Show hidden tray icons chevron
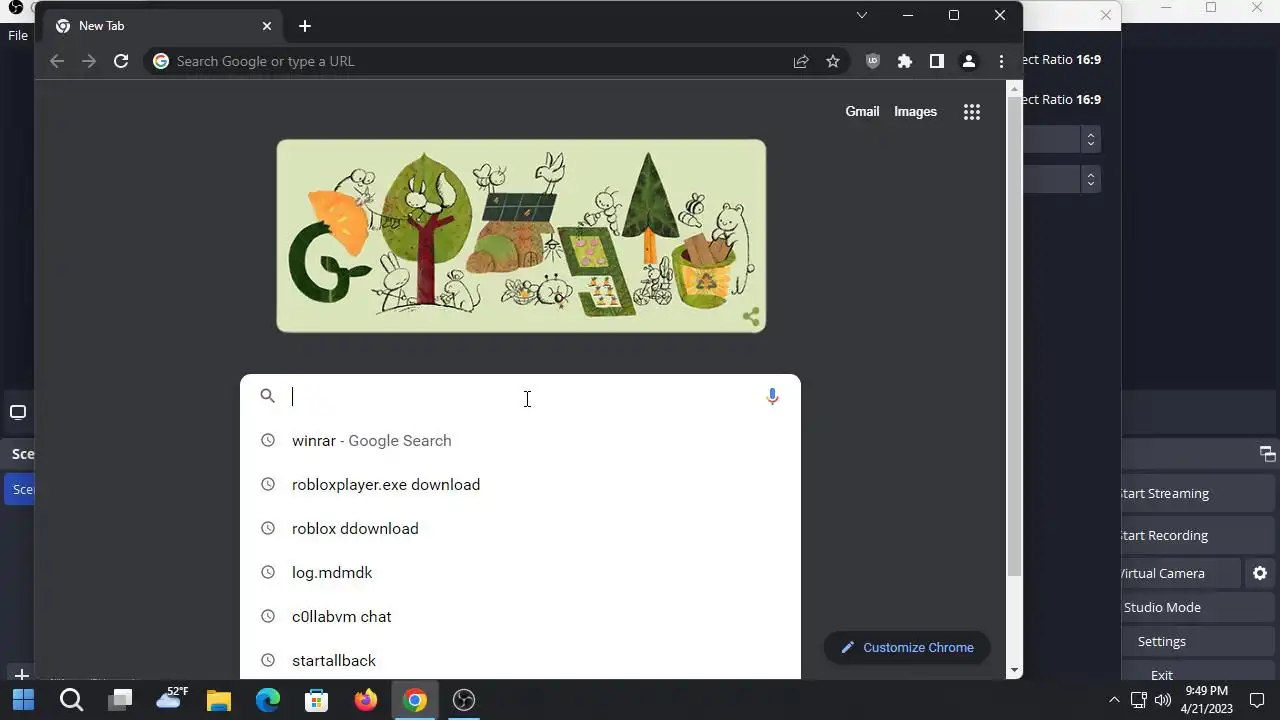Viewport: 1280px width, 720px height. [x=1115, y=700]
